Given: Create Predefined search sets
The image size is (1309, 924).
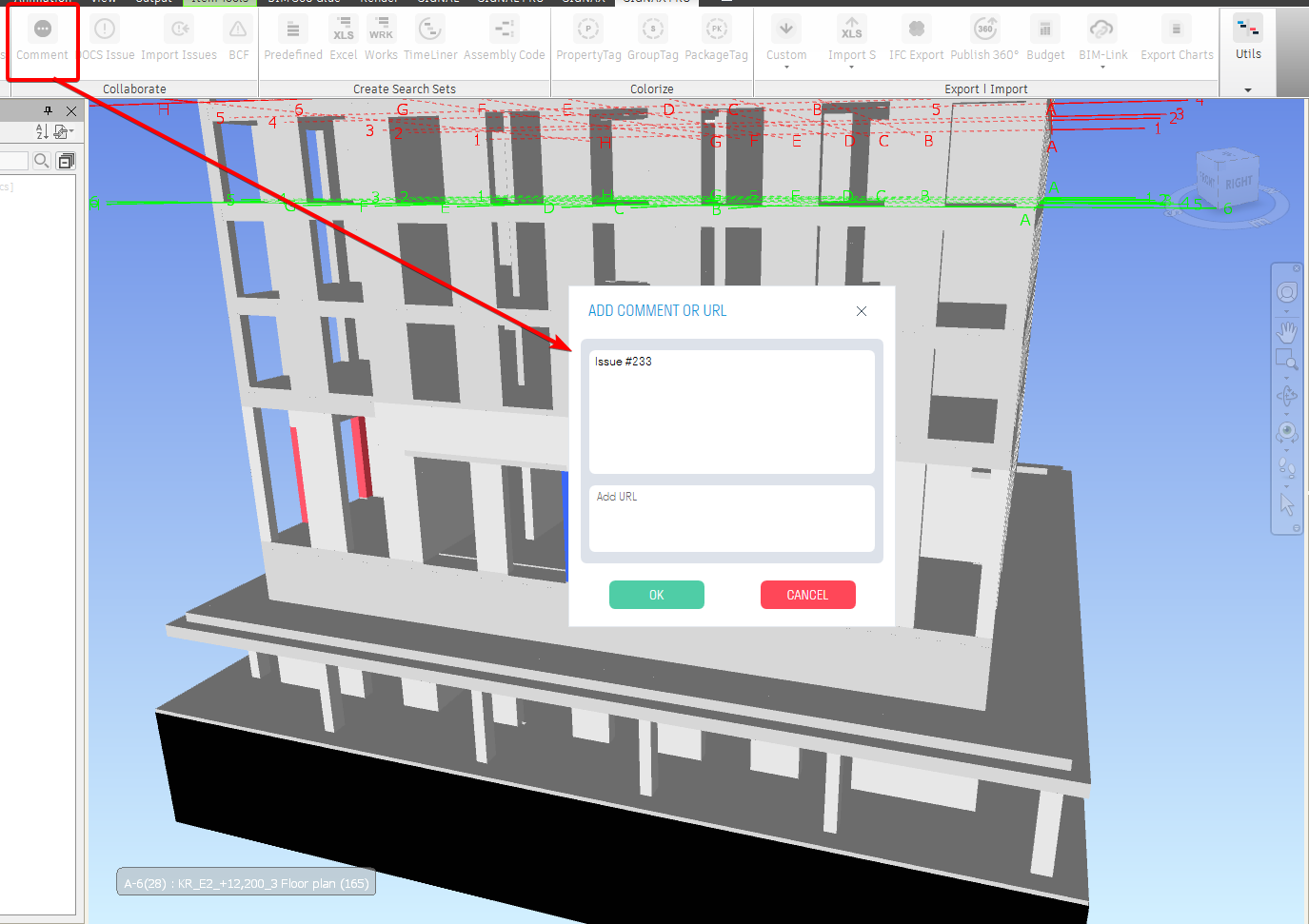Looking at the screenshot, I should 293,40.
